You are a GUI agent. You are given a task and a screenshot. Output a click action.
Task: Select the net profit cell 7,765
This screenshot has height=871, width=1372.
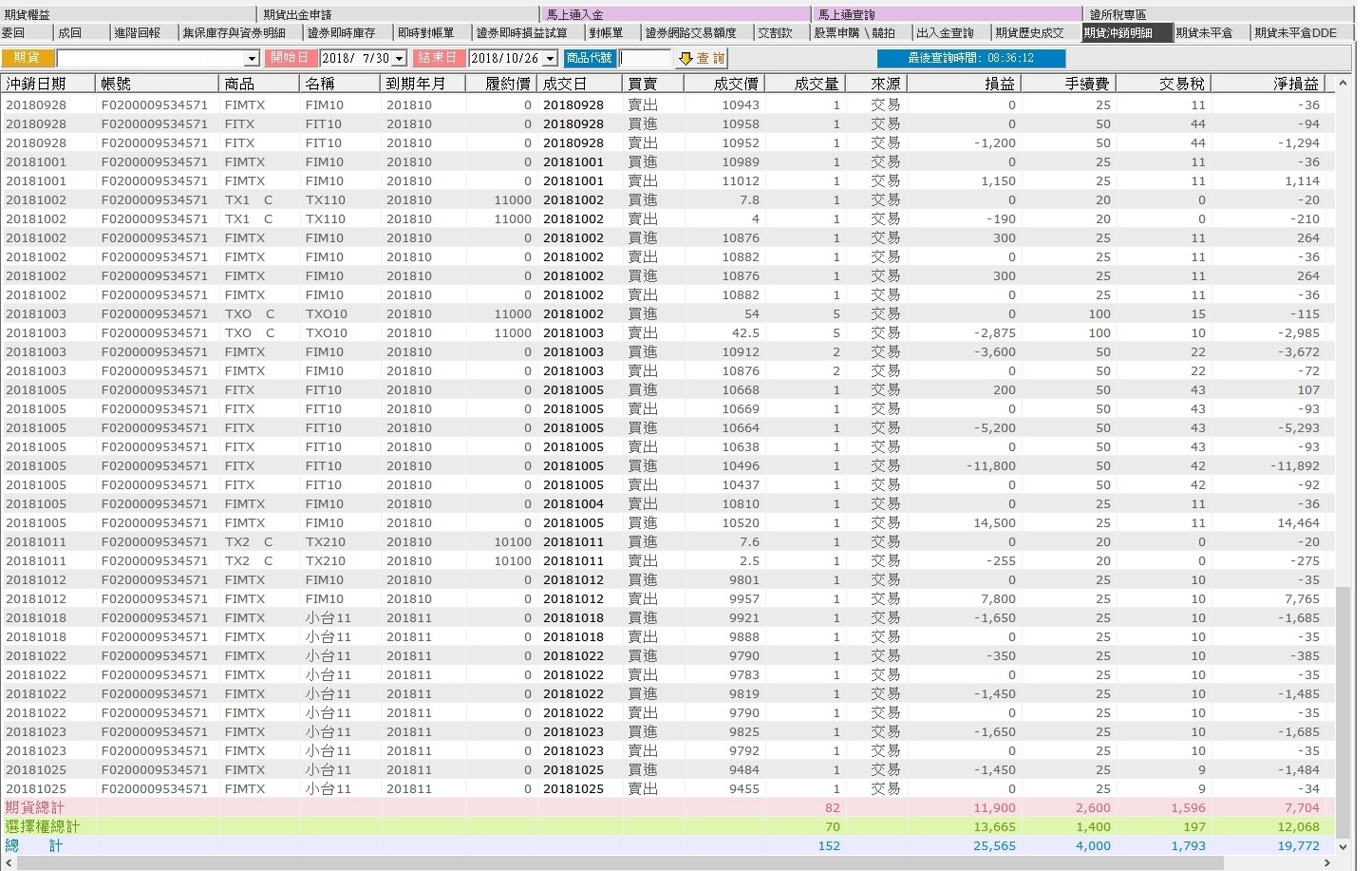click(1302, 599)
